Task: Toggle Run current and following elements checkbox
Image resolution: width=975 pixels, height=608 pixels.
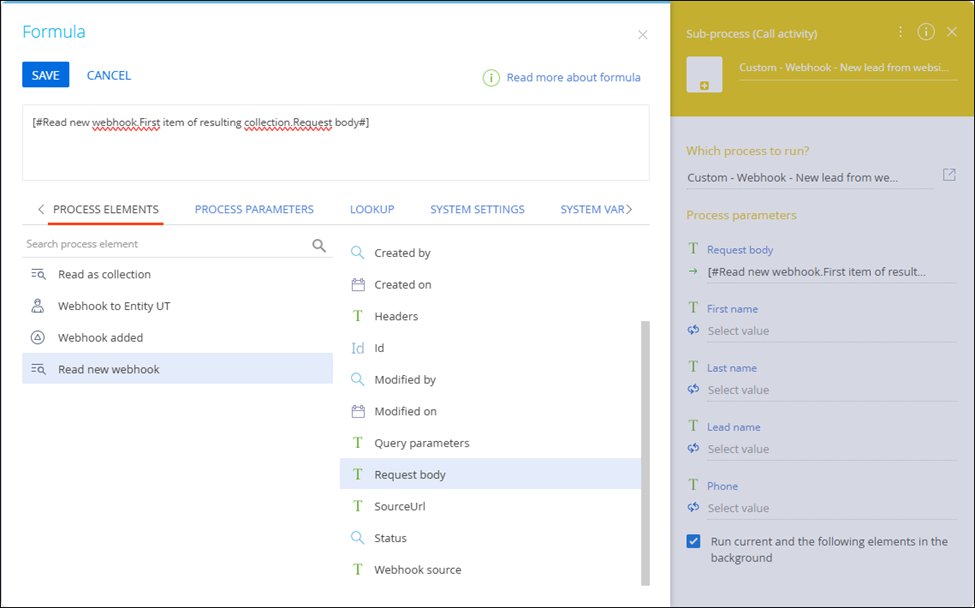Action: point(694,541)
